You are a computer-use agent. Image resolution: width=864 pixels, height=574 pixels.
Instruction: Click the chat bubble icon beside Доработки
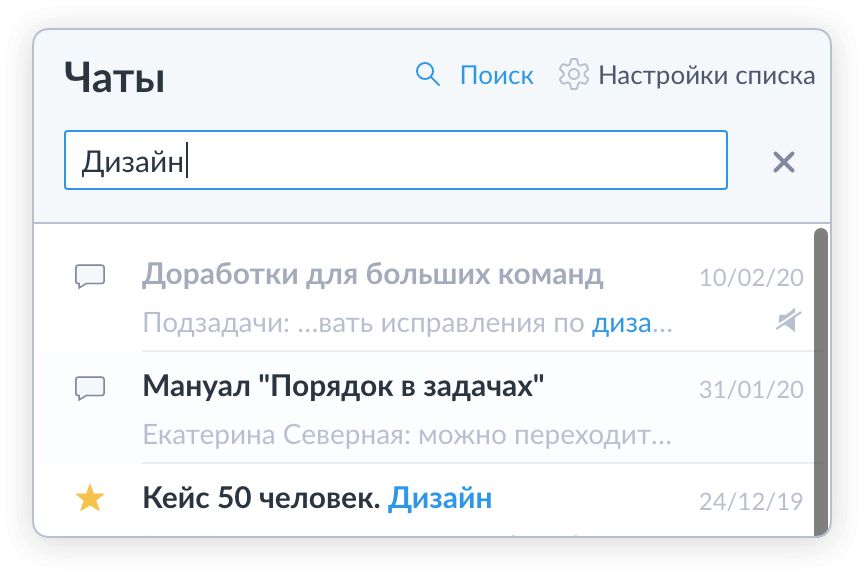(91, 276)
